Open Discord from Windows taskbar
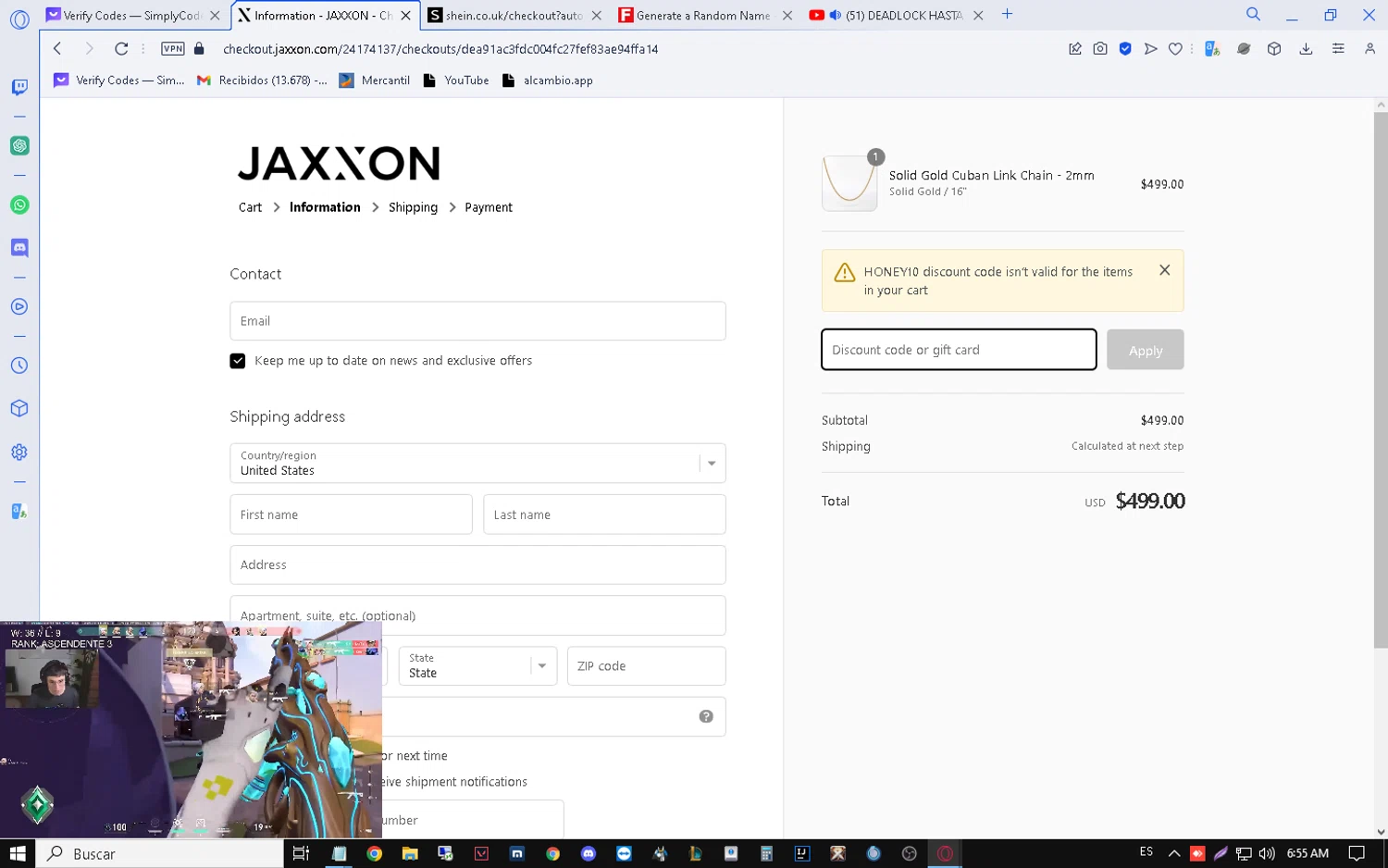This screenshot has height=868, width=1388. 589,853
